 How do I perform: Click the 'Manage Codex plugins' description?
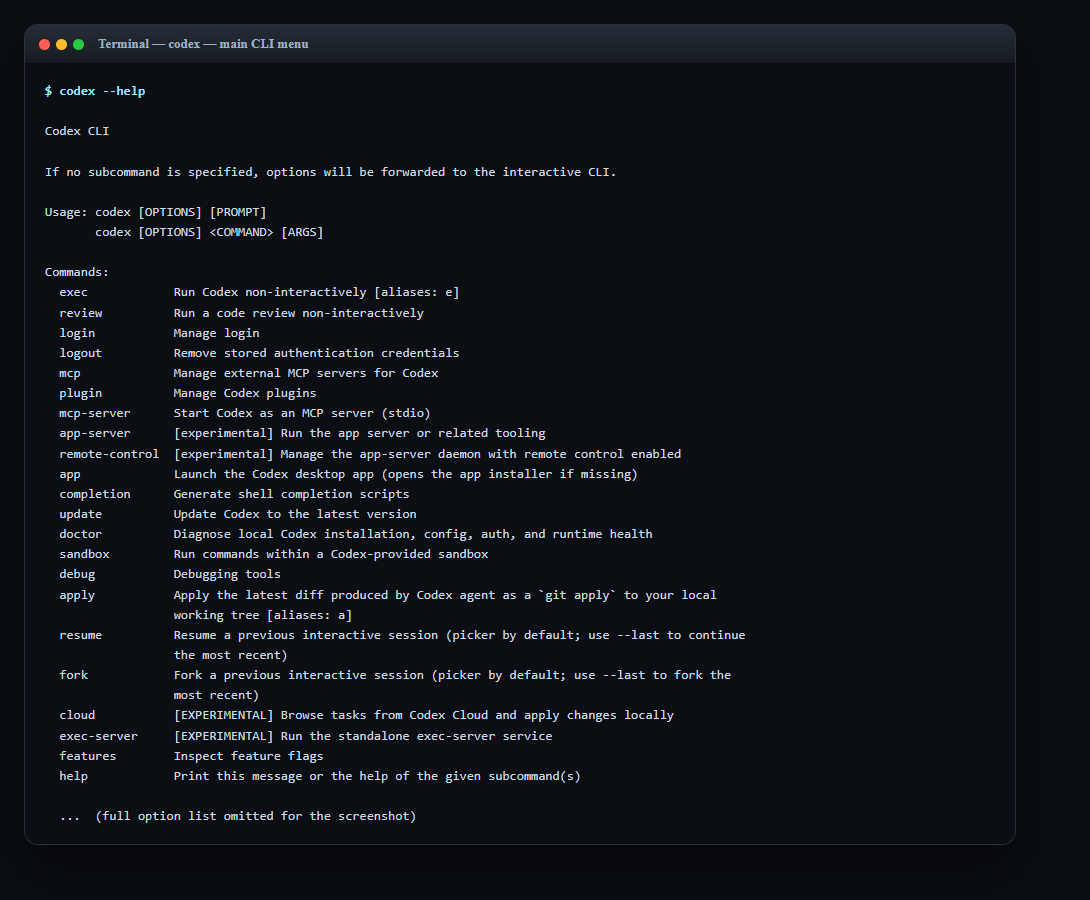click(x=245, y=393)
